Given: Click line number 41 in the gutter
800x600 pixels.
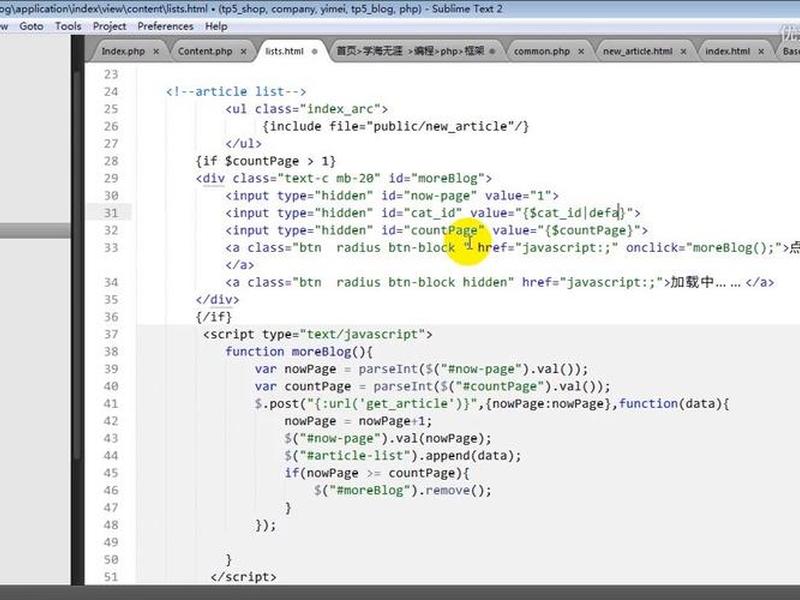Looking at the screenshot, I should pyautogui.click(x=111, y=404).
